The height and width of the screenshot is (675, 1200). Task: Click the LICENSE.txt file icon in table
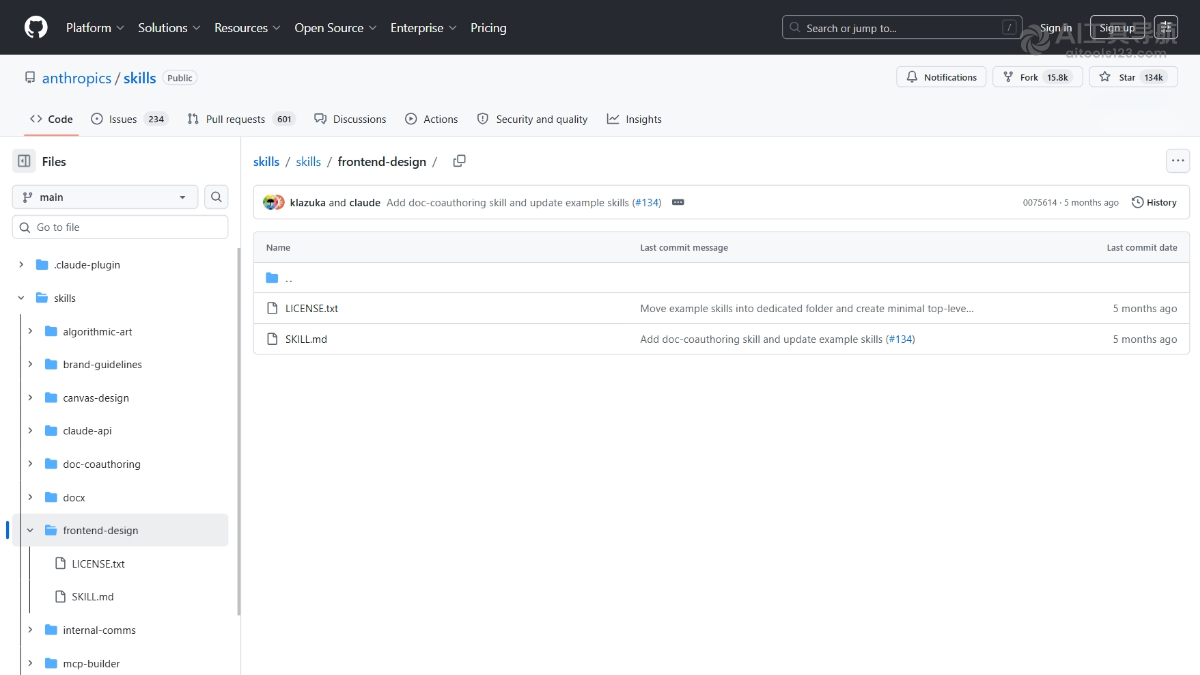coord(272,308)
